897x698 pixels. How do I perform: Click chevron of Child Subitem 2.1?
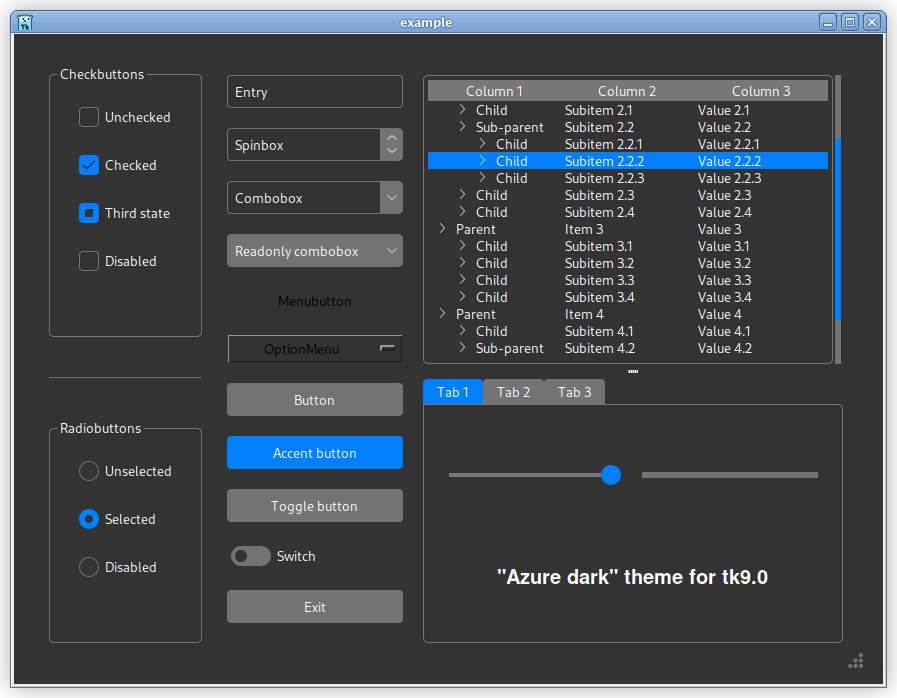[x=462, y=109]
